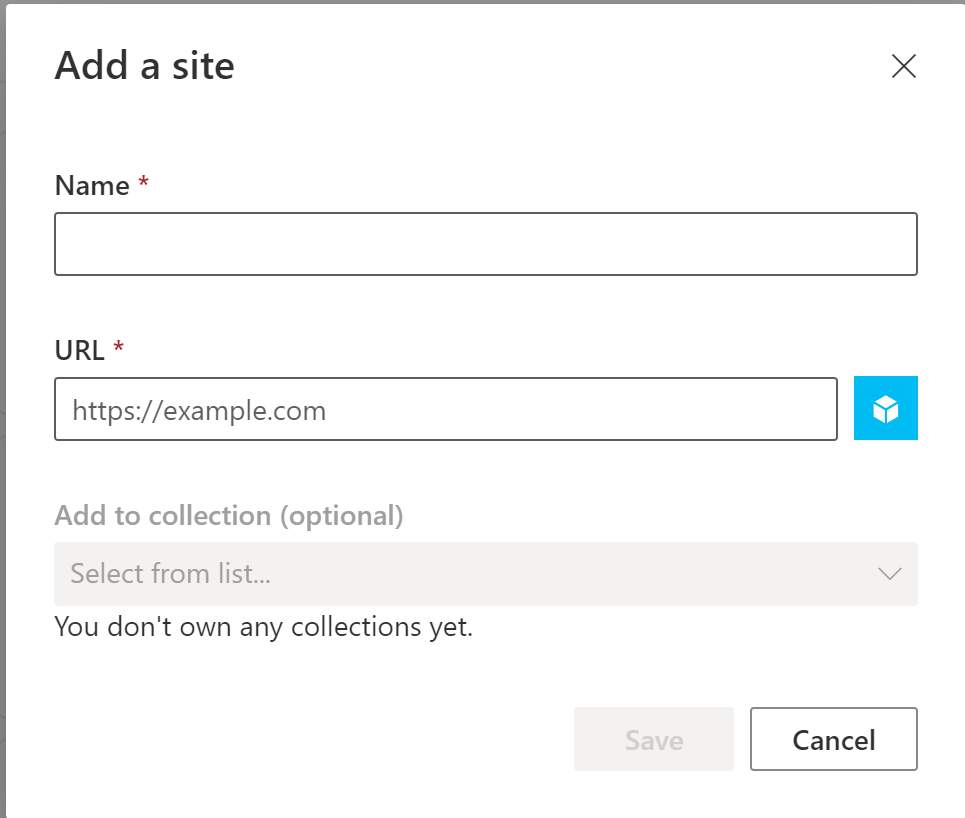
Task: Click the greyed-out Save button
Action: 653,740
